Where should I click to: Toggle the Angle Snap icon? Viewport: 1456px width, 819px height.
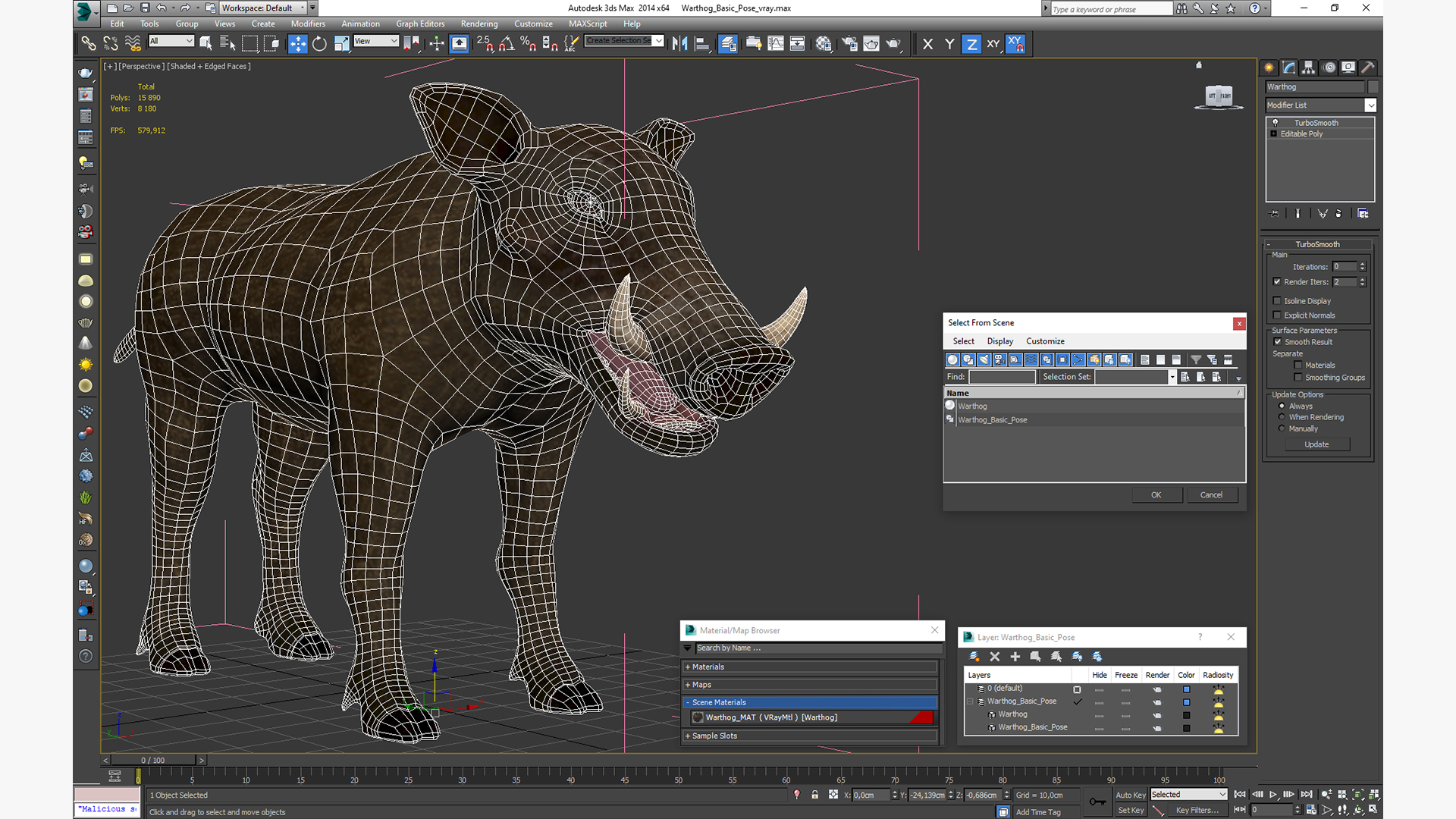(507, 44)
